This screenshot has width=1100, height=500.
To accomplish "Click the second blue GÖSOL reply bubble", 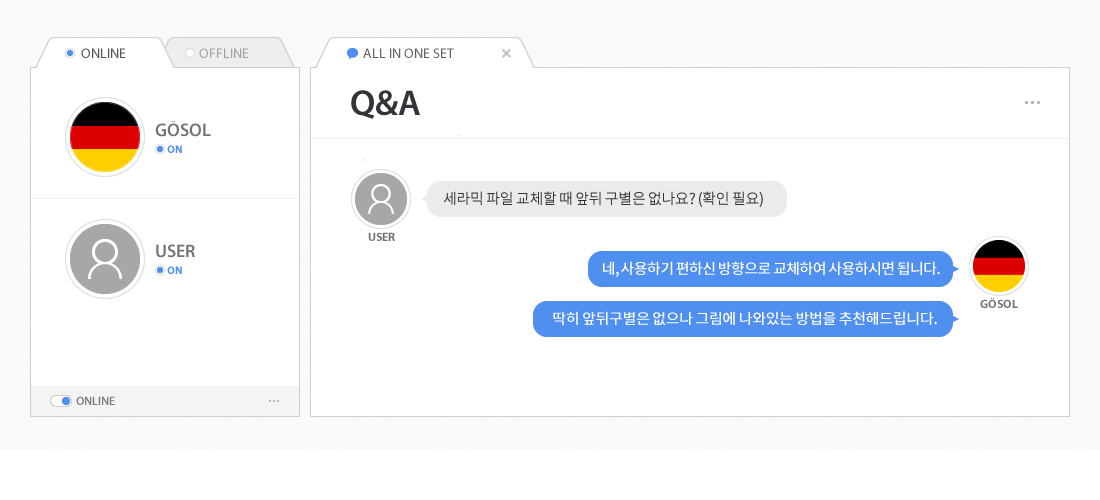I will [743, 319].
